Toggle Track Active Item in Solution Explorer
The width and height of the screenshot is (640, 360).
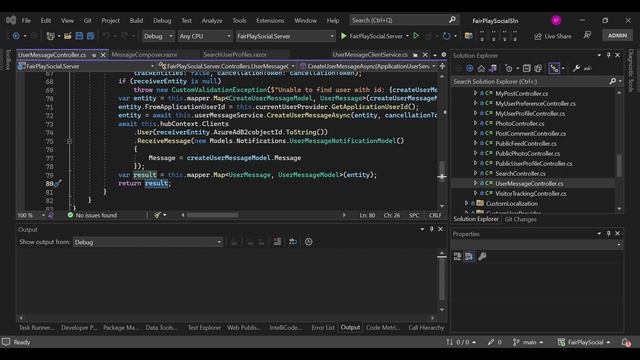click(x=554, y=69)
